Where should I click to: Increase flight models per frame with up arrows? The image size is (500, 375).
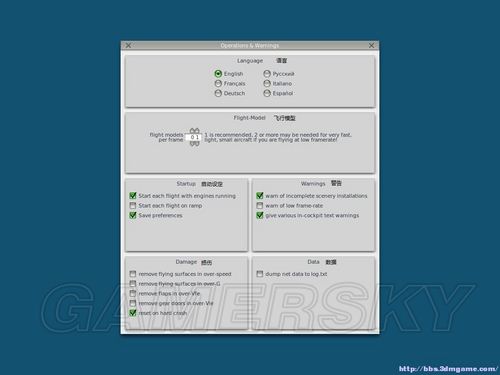point(195,131)
